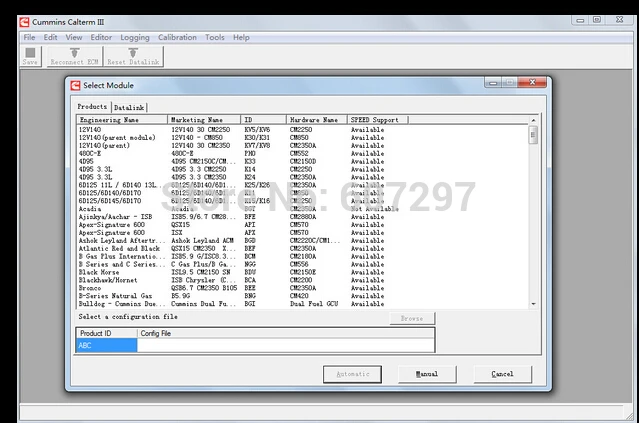Select the ABC Product ID cell
639x423 pixels.
(x=106, y=346)
